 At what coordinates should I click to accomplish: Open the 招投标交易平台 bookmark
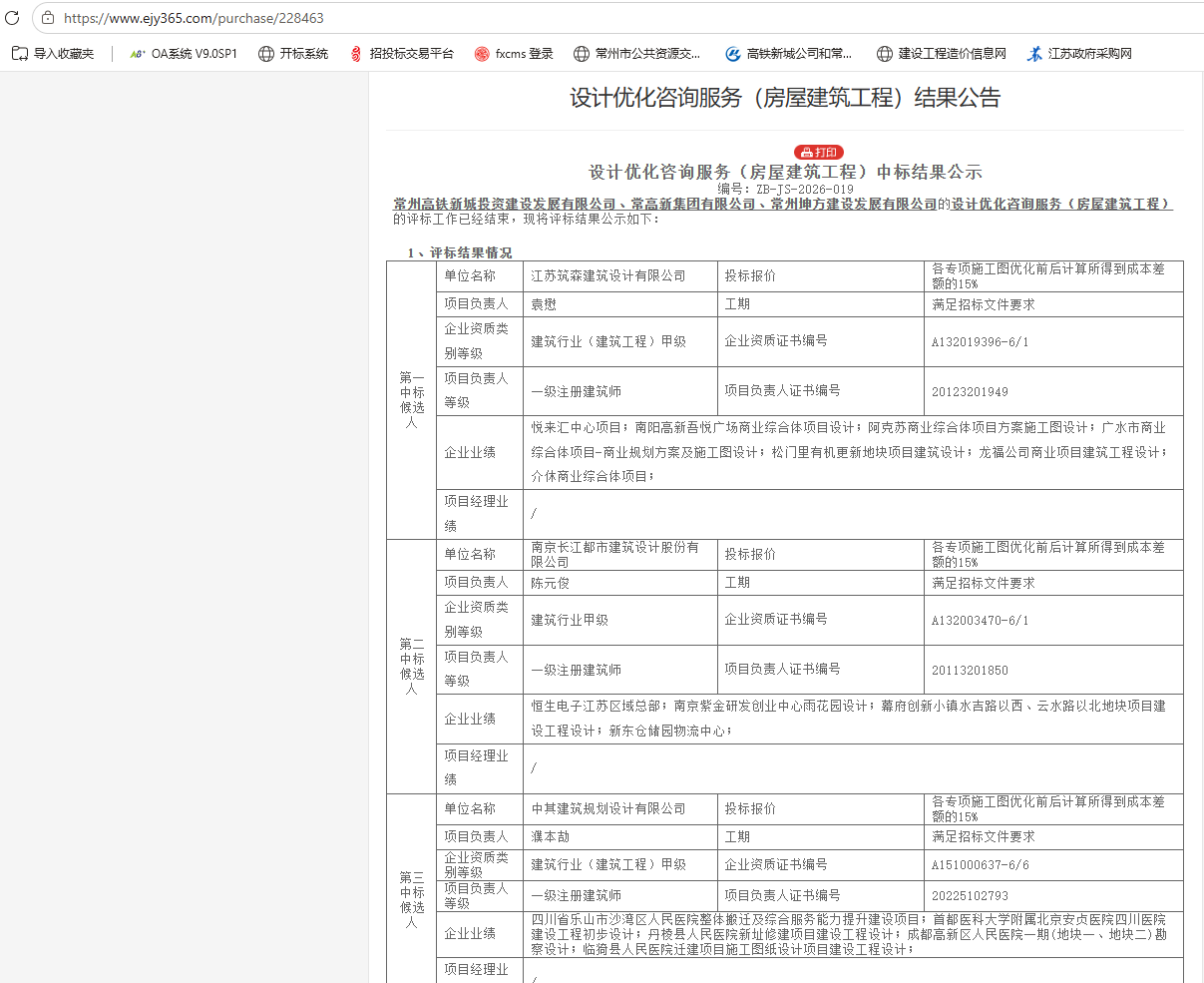tap(401, 54)
